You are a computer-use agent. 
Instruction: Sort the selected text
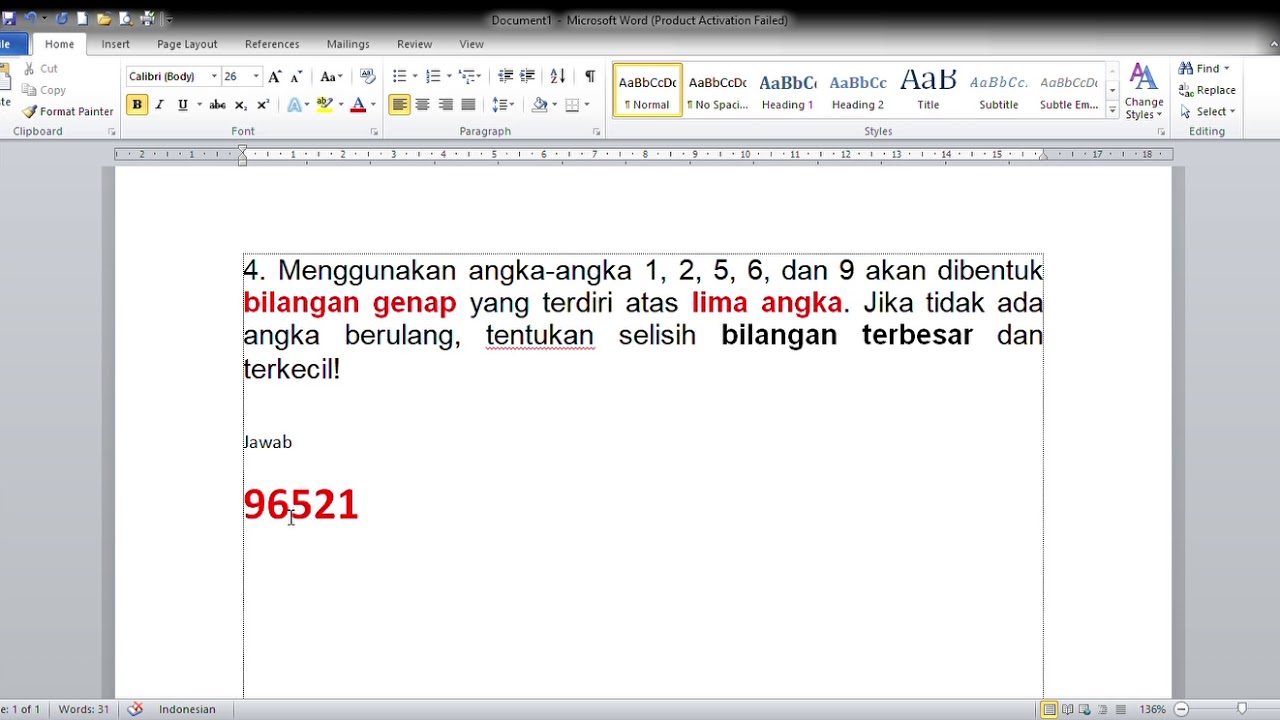[558, 77]
